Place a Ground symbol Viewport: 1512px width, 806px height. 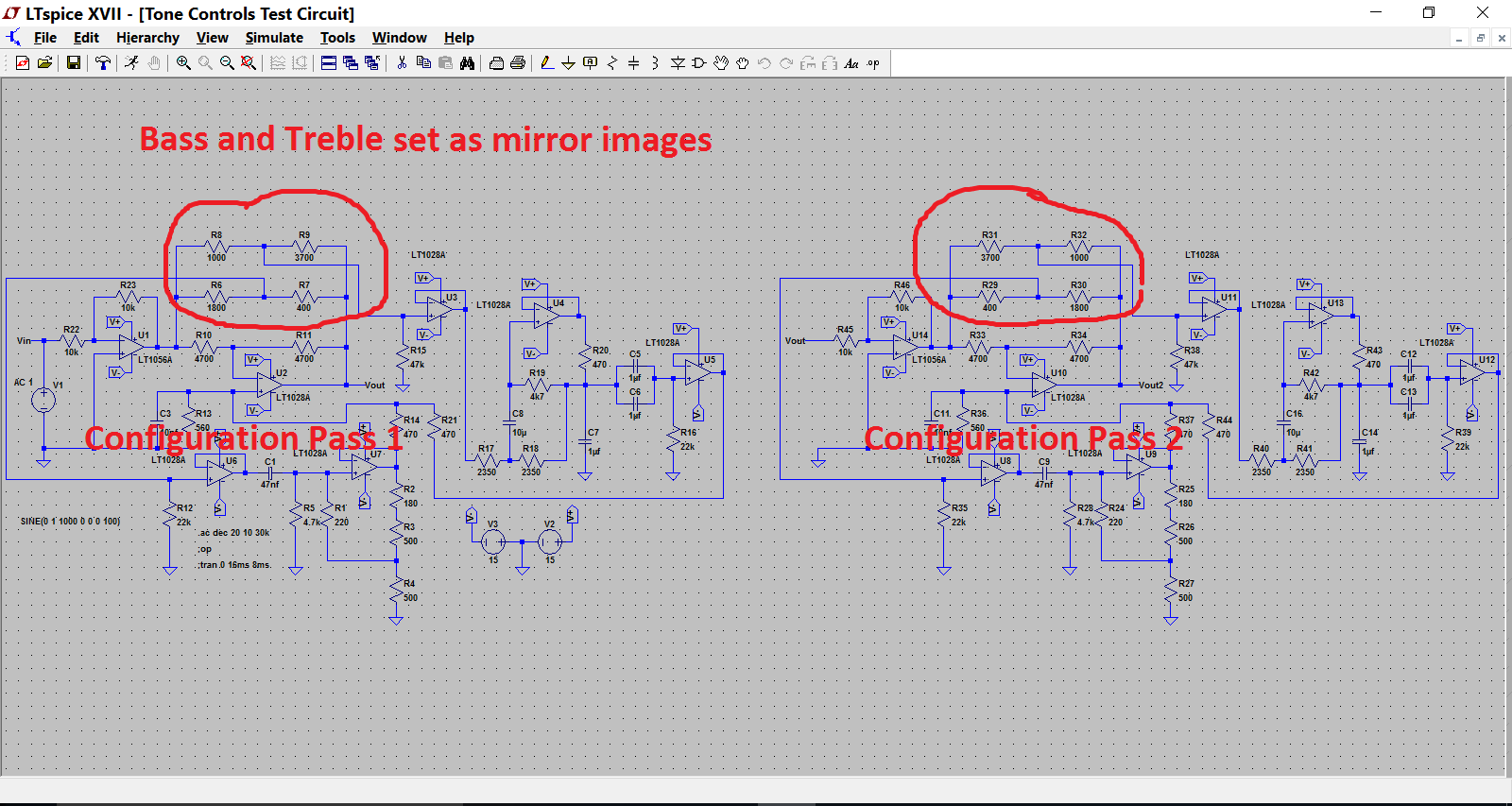(x=568, y=63)
